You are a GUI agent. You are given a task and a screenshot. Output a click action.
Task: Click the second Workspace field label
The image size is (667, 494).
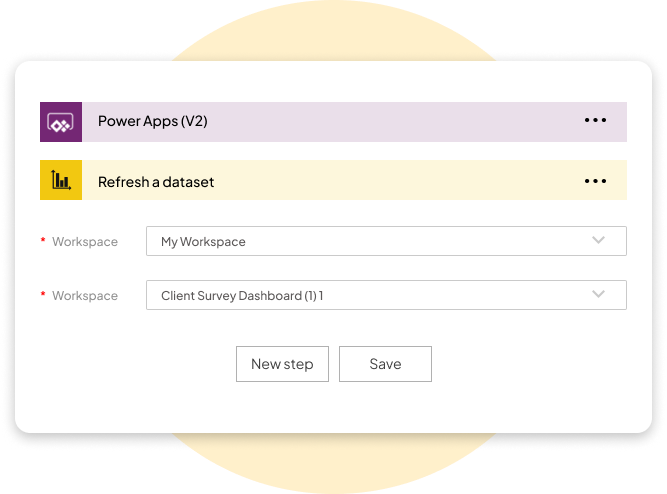(x=85, y=296)
